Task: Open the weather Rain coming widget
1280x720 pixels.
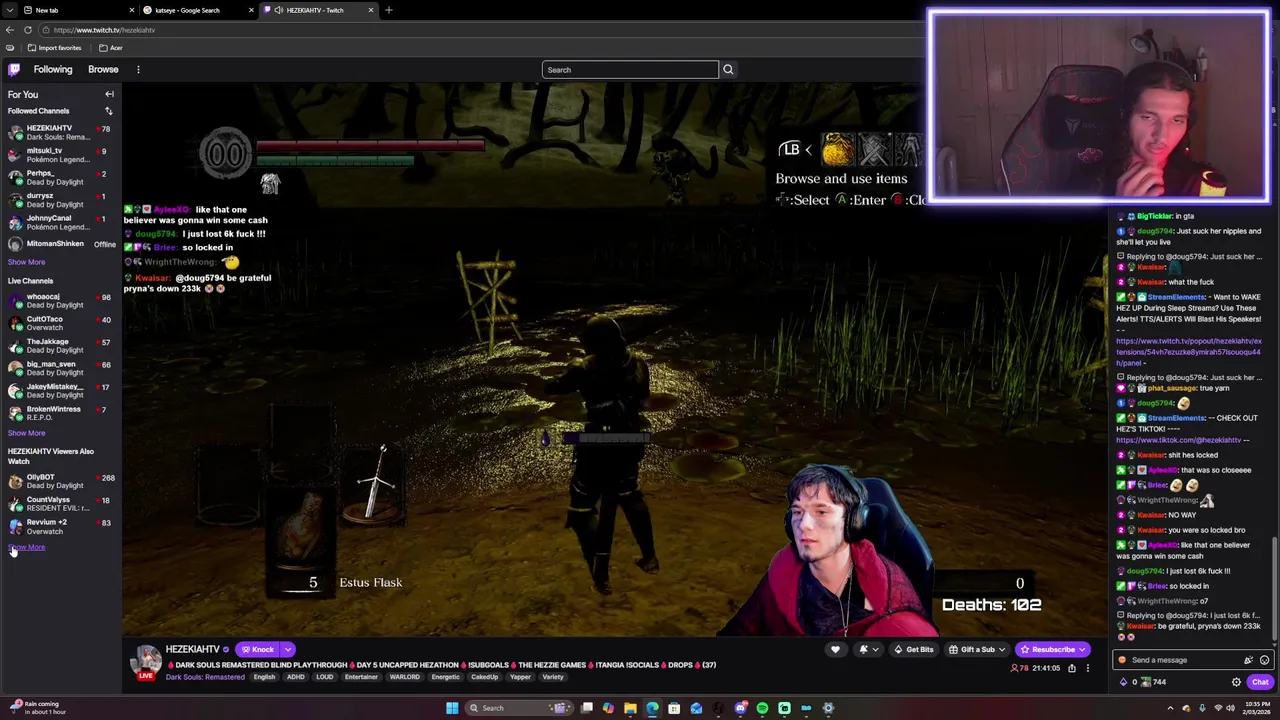Action: pyautogui.click(x=36, y=708)
